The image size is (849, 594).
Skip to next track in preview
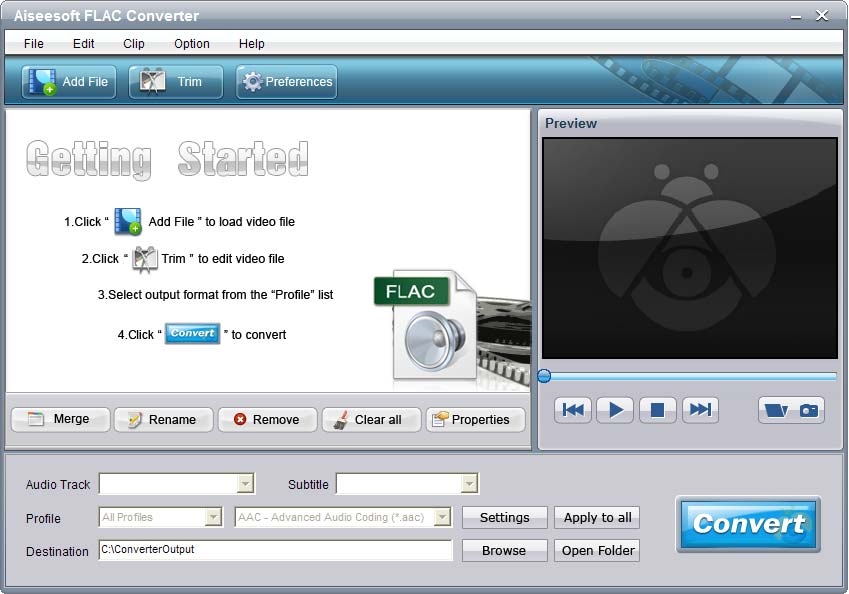click(700, 410)
